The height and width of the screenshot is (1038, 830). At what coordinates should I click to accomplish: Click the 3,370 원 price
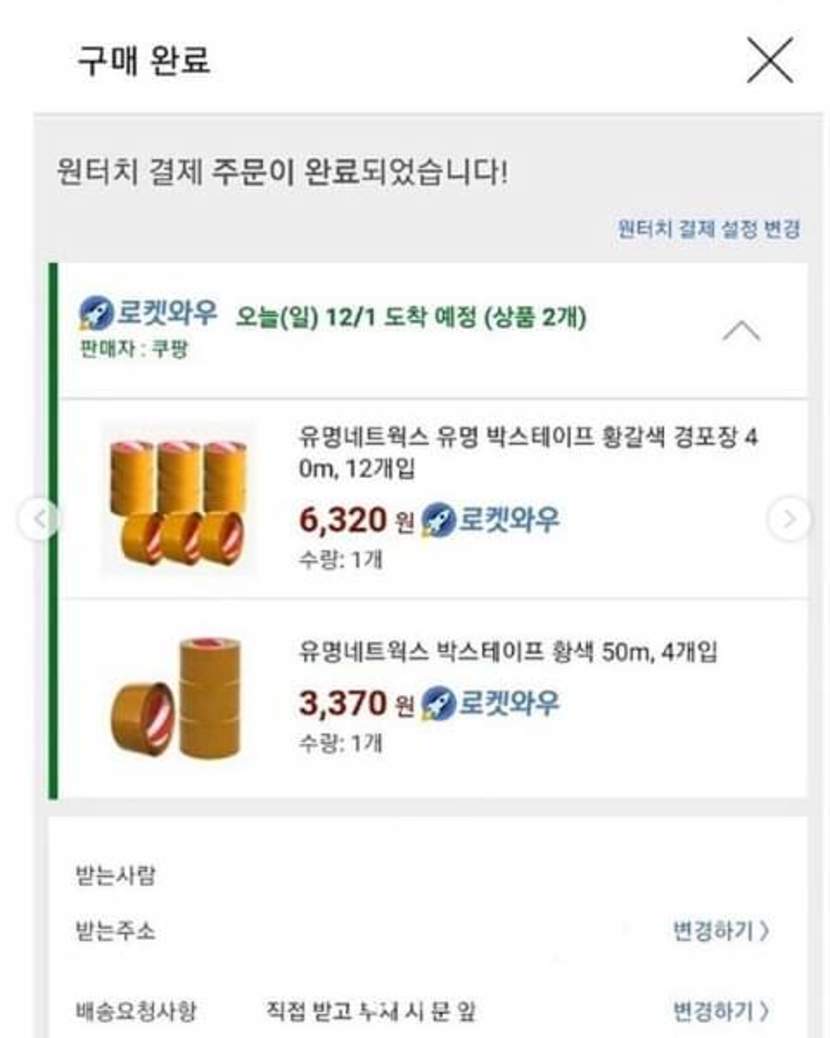click(355, 704)
